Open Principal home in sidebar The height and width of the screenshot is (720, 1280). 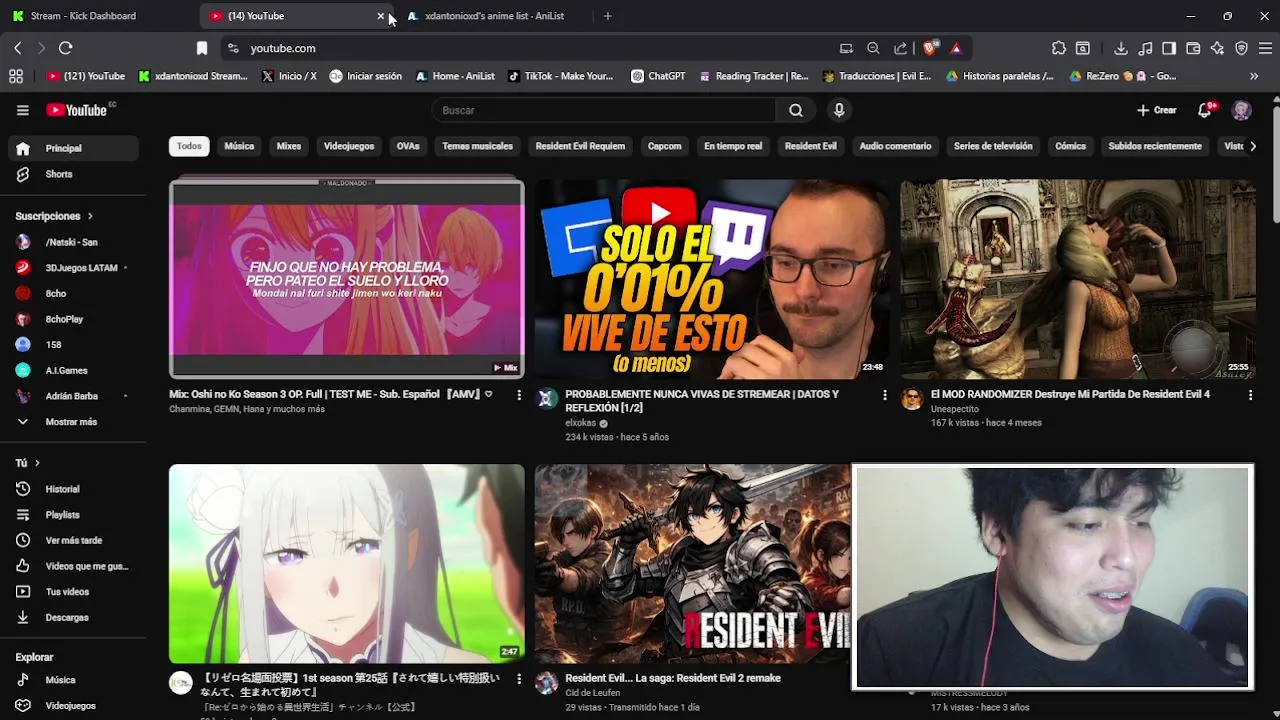73,148
